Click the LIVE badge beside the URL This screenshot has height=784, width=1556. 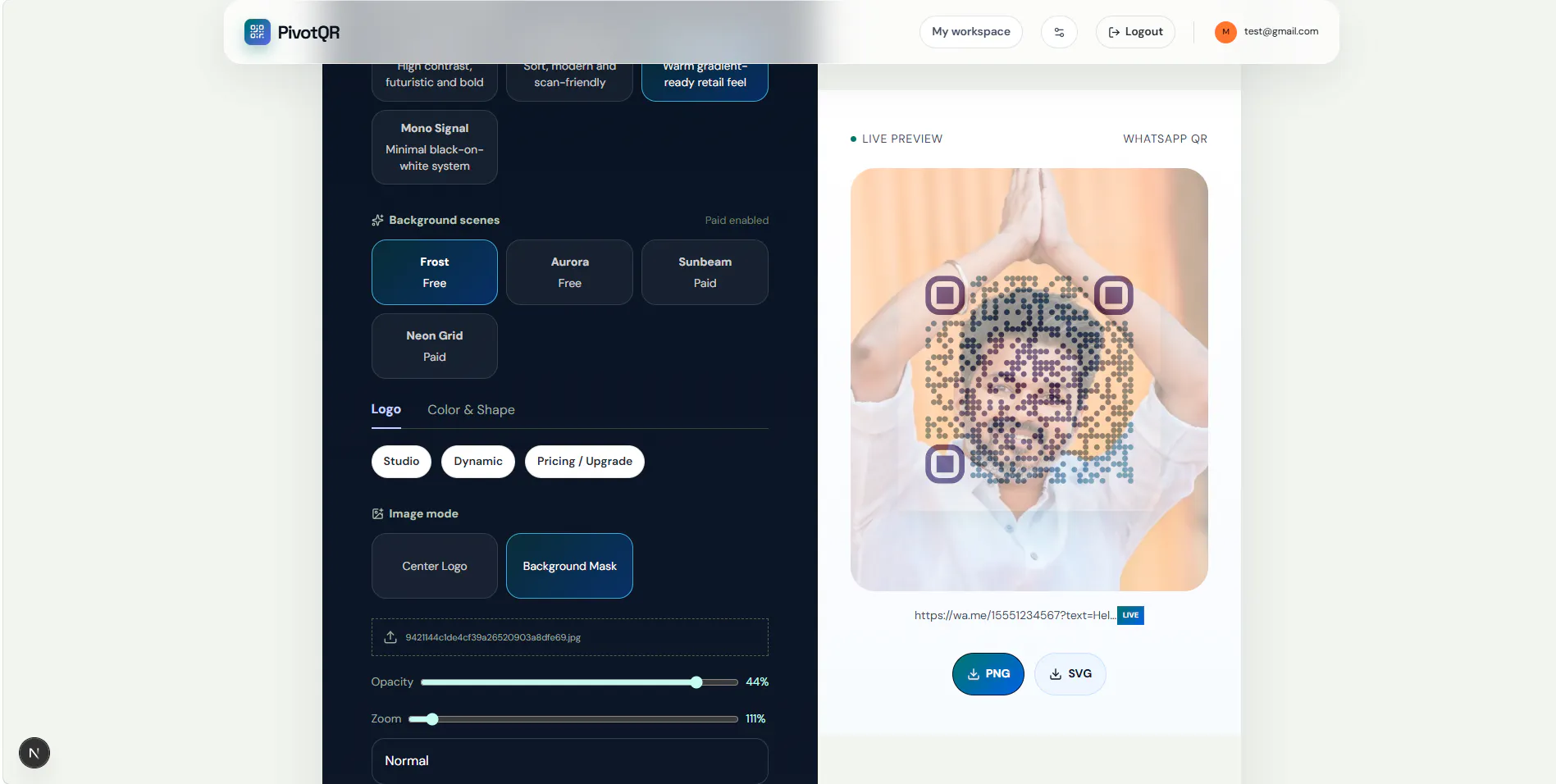pyautogui.click(x=1131, y=616)
